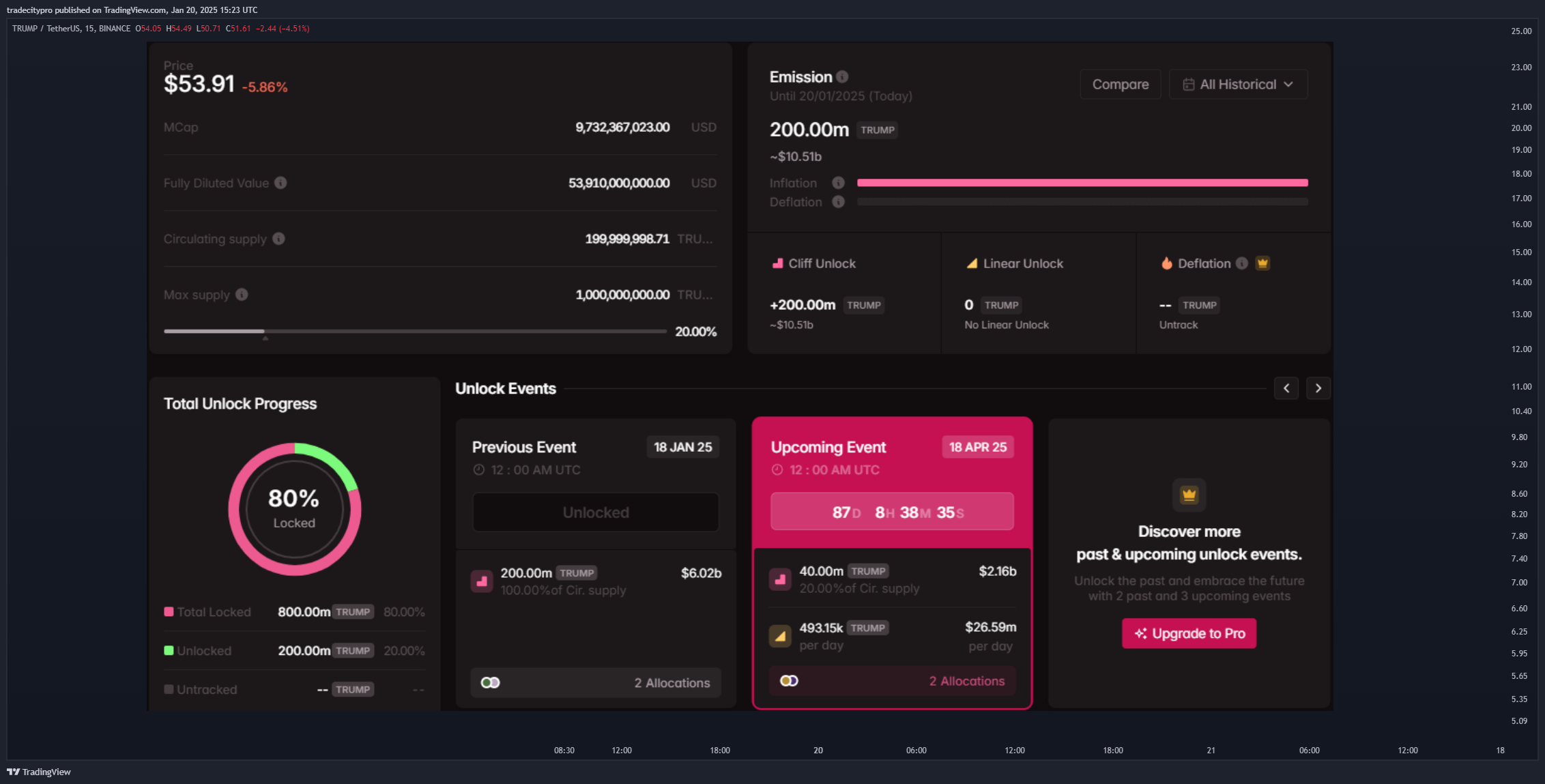The height and width of the screenshot is (784, 1545).
Task: Click the green Unlocked legend square
Action: pos(169,650)
